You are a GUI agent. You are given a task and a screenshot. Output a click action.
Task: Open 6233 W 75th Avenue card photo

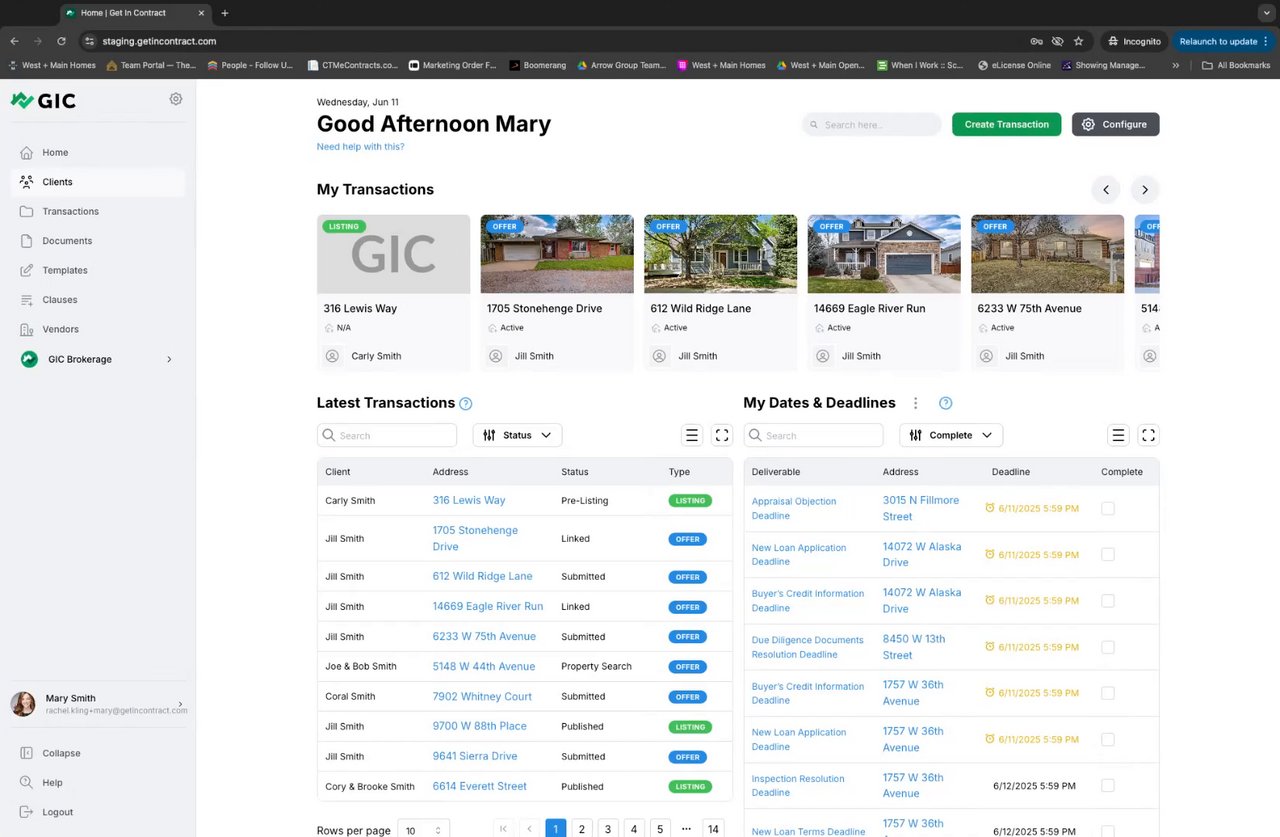tap(1047, 254)
